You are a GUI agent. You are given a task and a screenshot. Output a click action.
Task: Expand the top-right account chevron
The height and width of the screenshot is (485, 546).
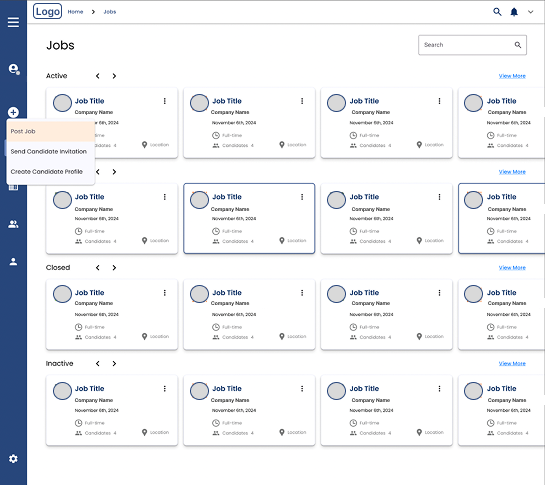click(x=530, y=12)
